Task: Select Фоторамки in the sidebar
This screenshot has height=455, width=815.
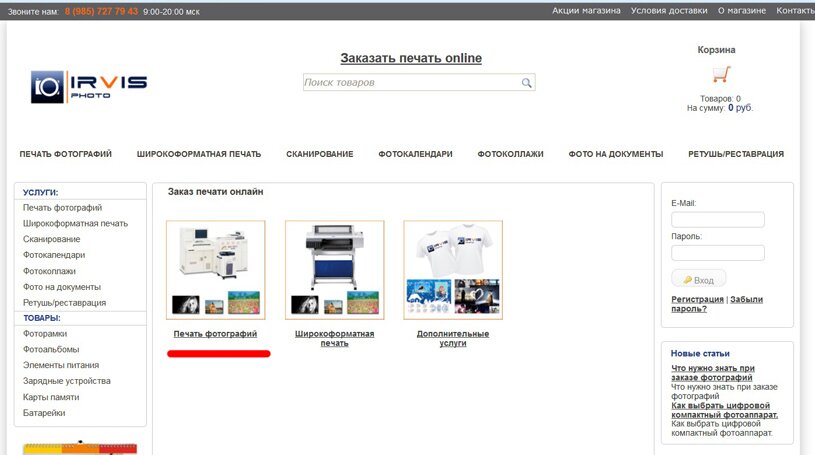Action: [45, 334]
